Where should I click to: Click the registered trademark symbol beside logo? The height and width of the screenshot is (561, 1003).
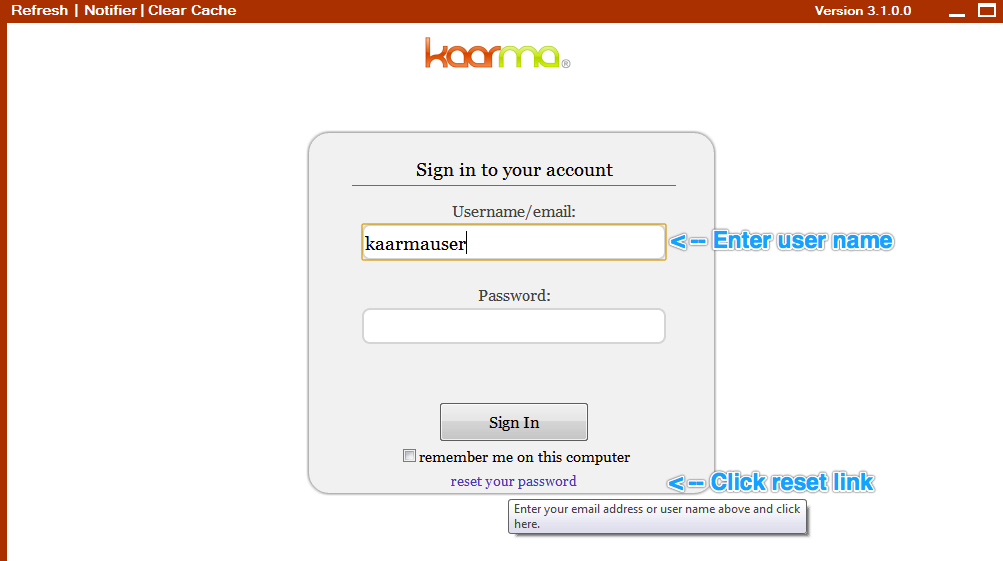coord(565,63)
